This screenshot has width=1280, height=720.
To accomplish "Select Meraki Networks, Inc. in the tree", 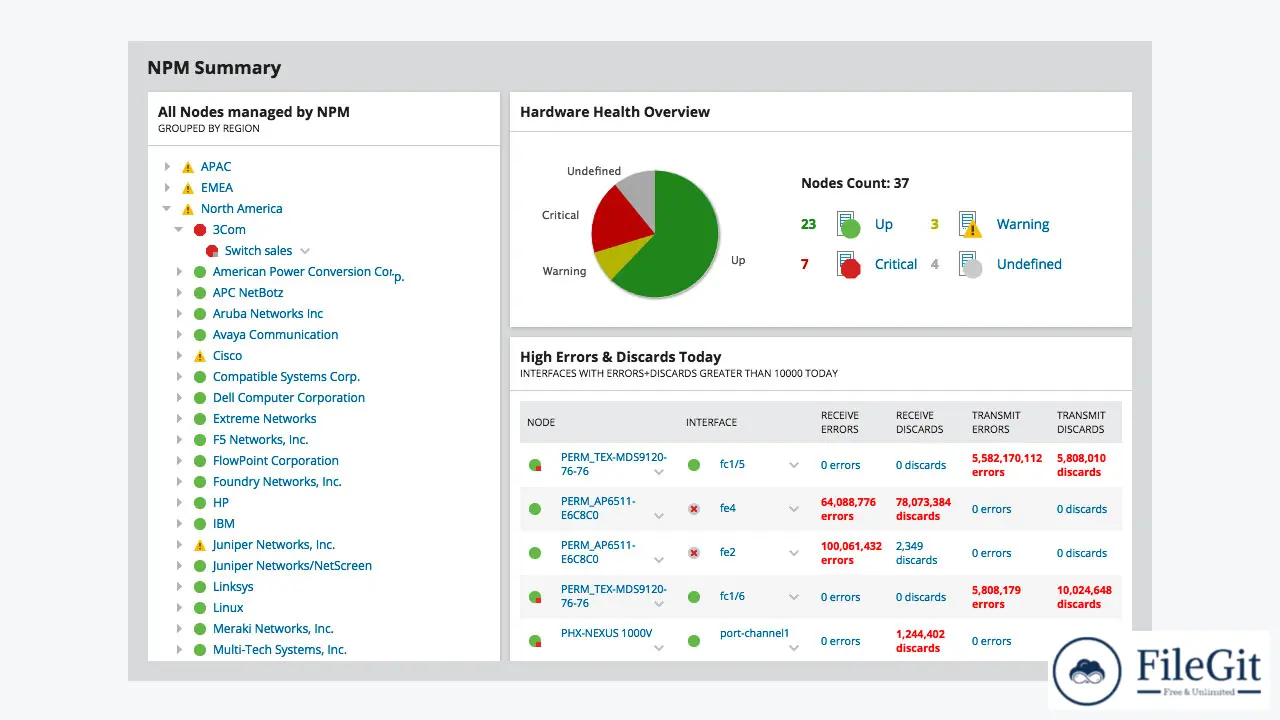I will pyautogui.click(x=273, y=629).
